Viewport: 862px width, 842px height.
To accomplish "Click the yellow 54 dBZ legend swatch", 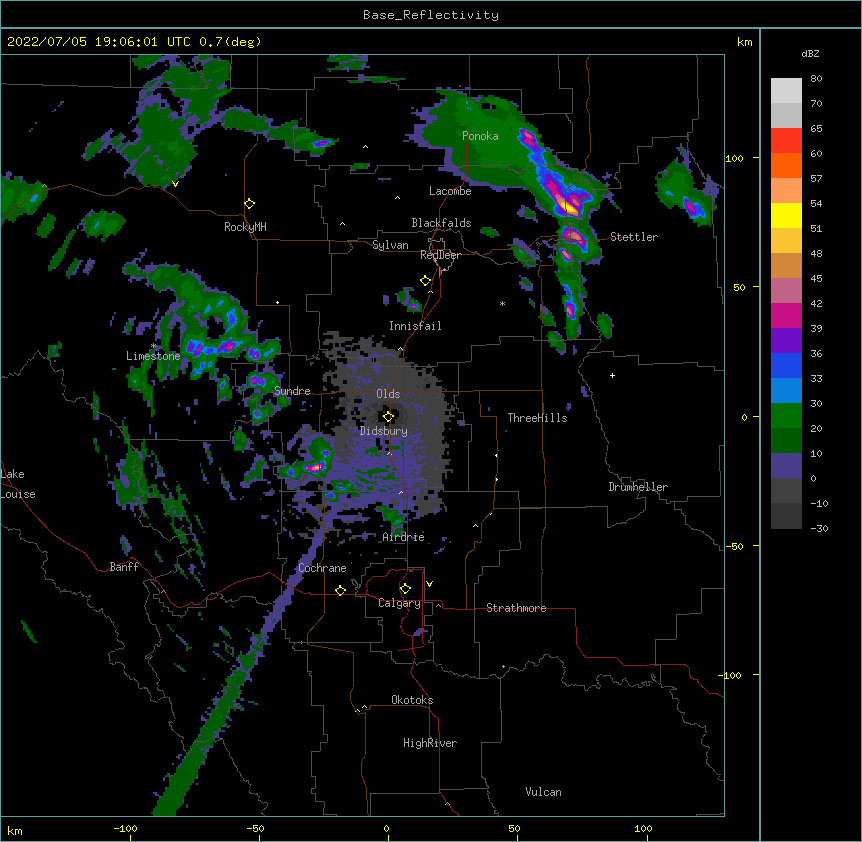I will 786,215.
